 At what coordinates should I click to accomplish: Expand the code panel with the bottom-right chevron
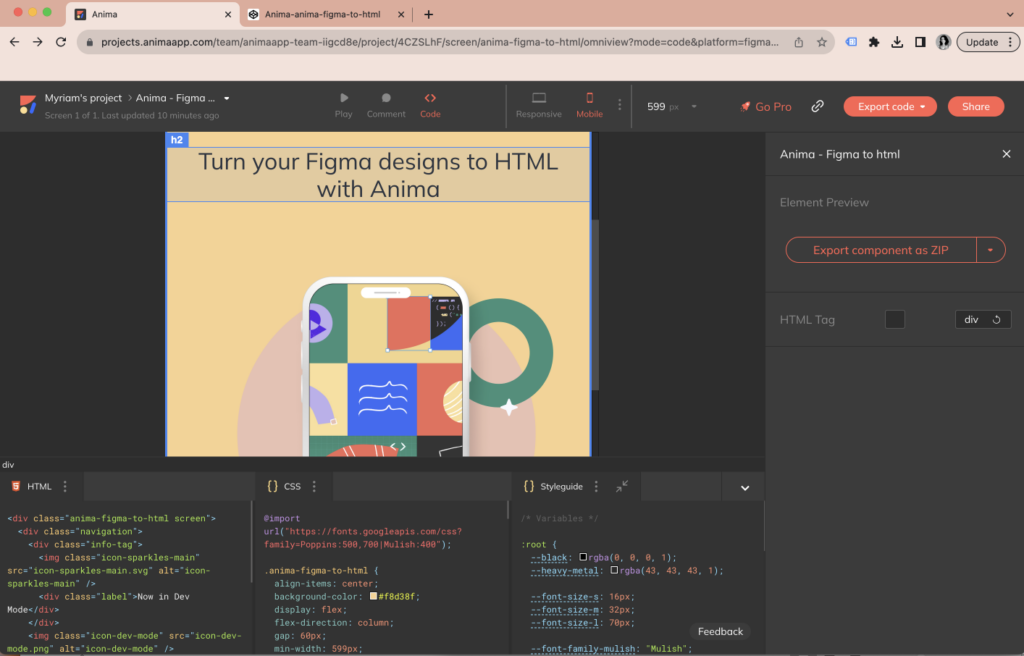[x=743, y=486]
